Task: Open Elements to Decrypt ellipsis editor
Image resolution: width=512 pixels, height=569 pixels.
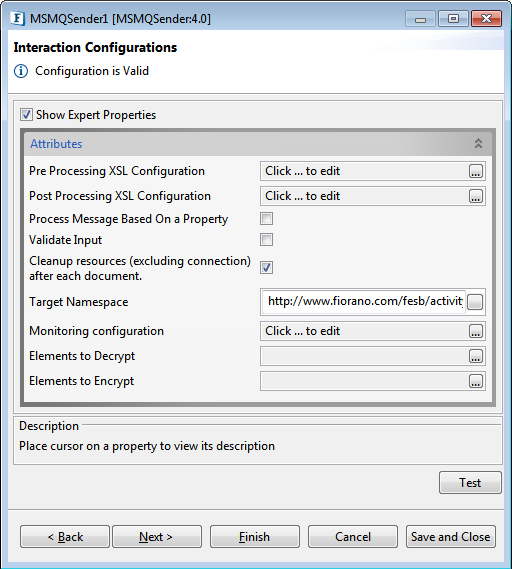Action: coord(476,356)
